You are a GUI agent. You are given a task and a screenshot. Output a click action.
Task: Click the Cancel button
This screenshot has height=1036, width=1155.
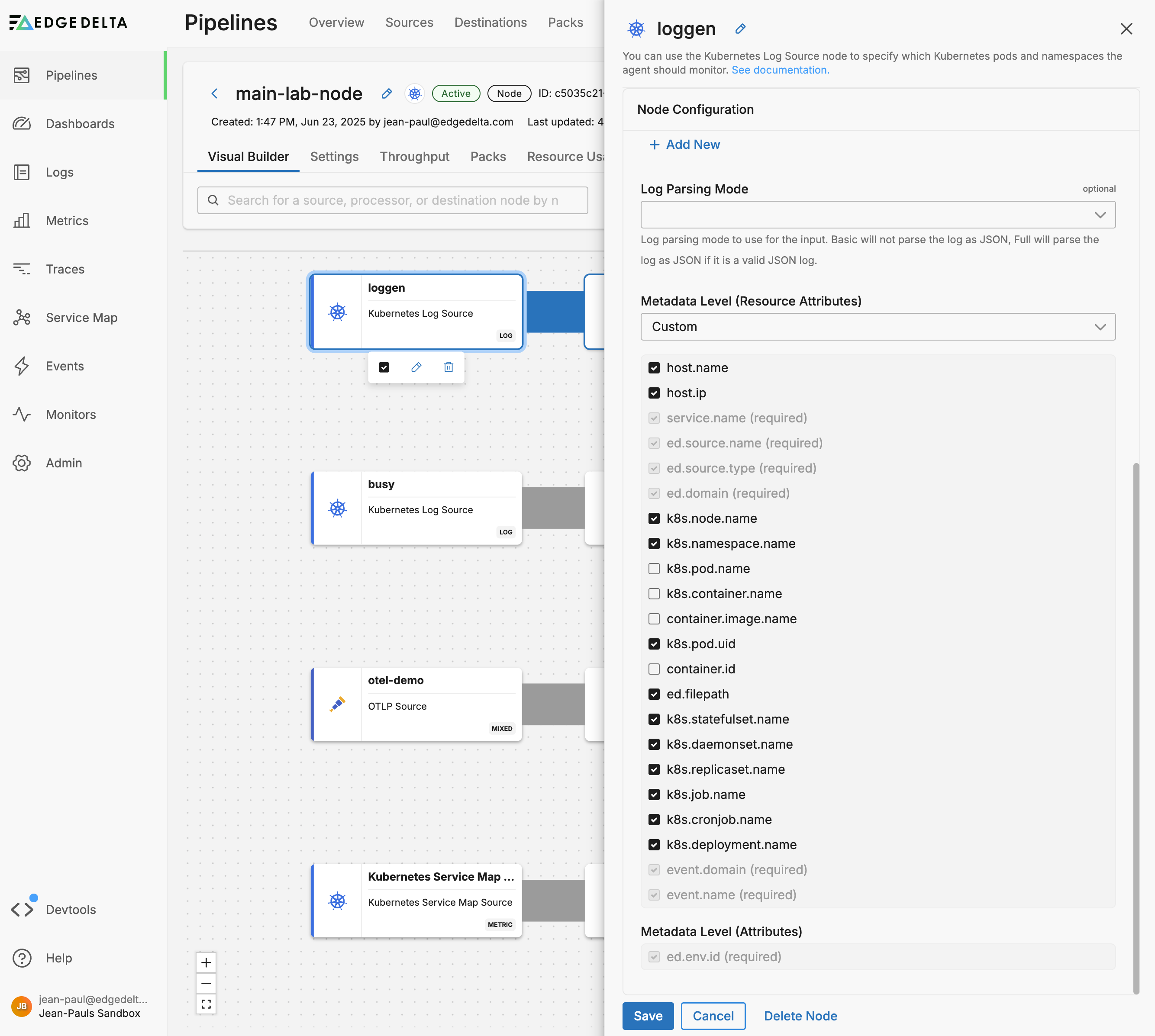pos(713,1016)
